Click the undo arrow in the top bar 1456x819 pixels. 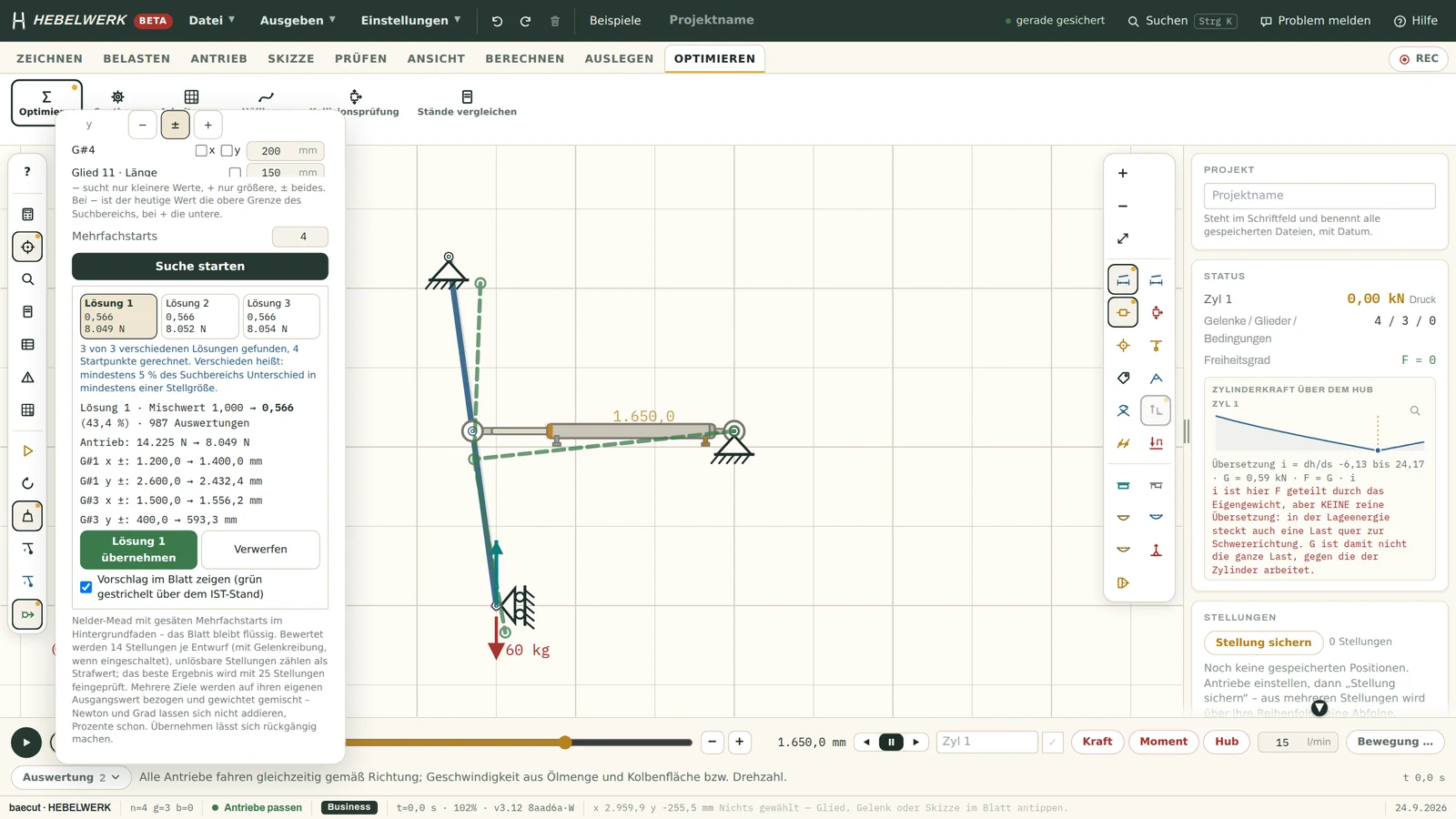(x=497, y=21)
